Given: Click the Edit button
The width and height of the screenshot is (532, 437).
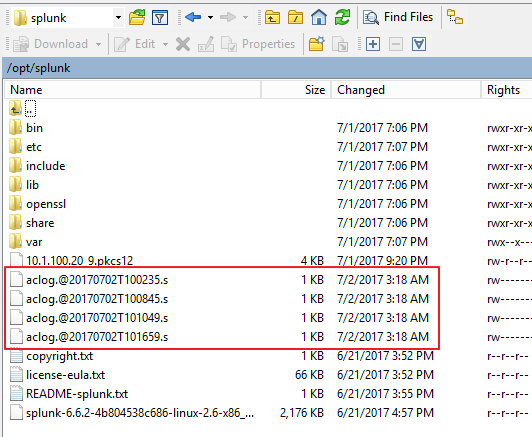Looking at the screenshot, I should (135, 44).
